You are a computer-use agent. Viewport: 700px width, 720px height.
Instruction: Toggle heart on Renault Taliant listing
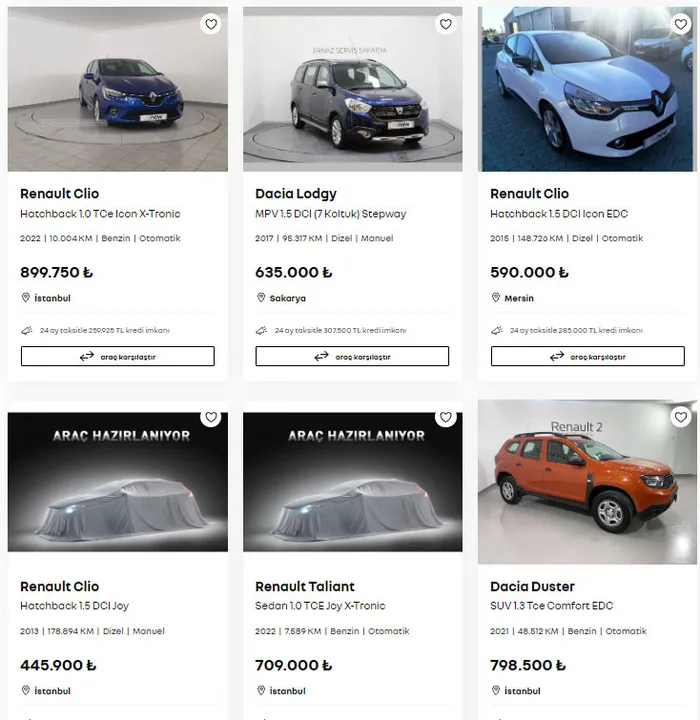446,417
